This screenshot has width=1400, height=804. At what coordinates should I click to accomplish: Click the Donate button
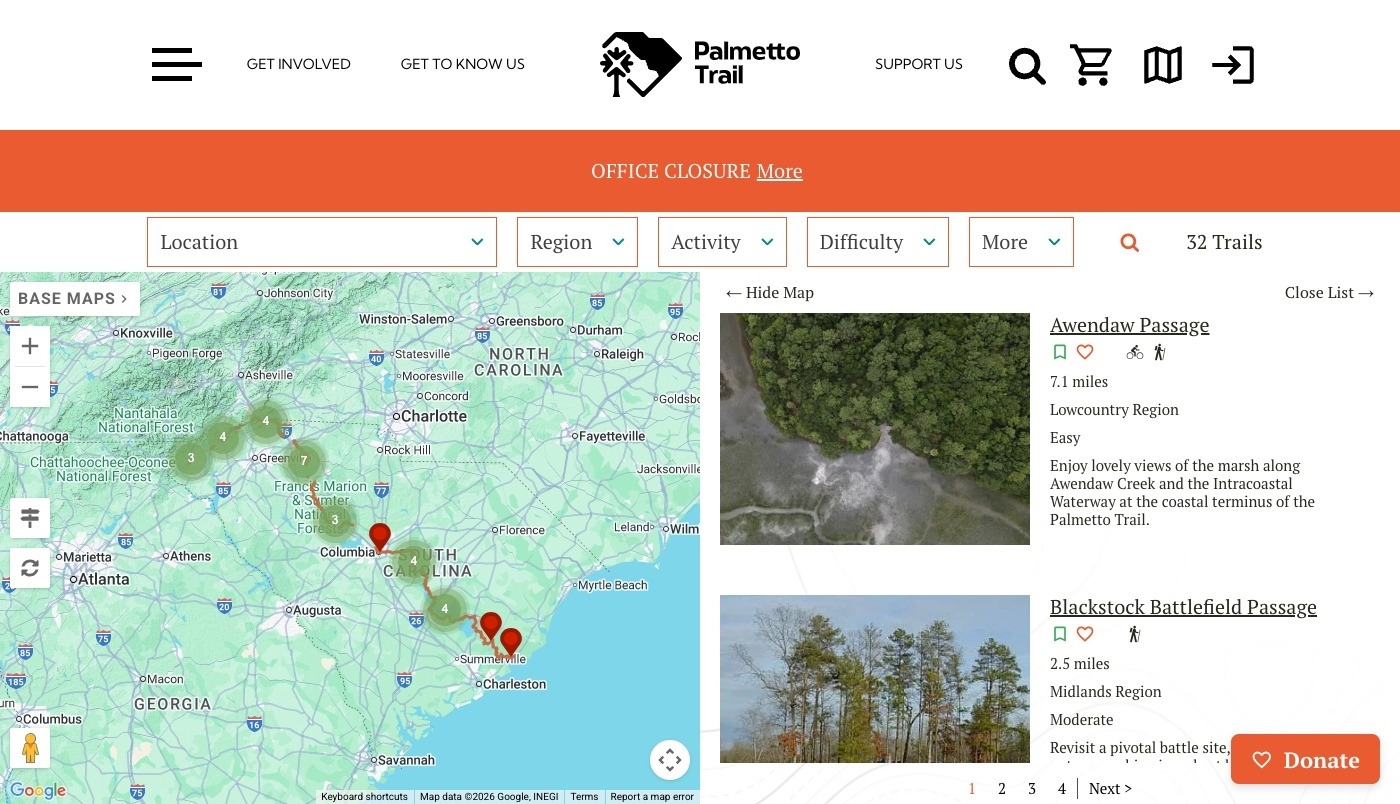click(x=1305, y=760)
